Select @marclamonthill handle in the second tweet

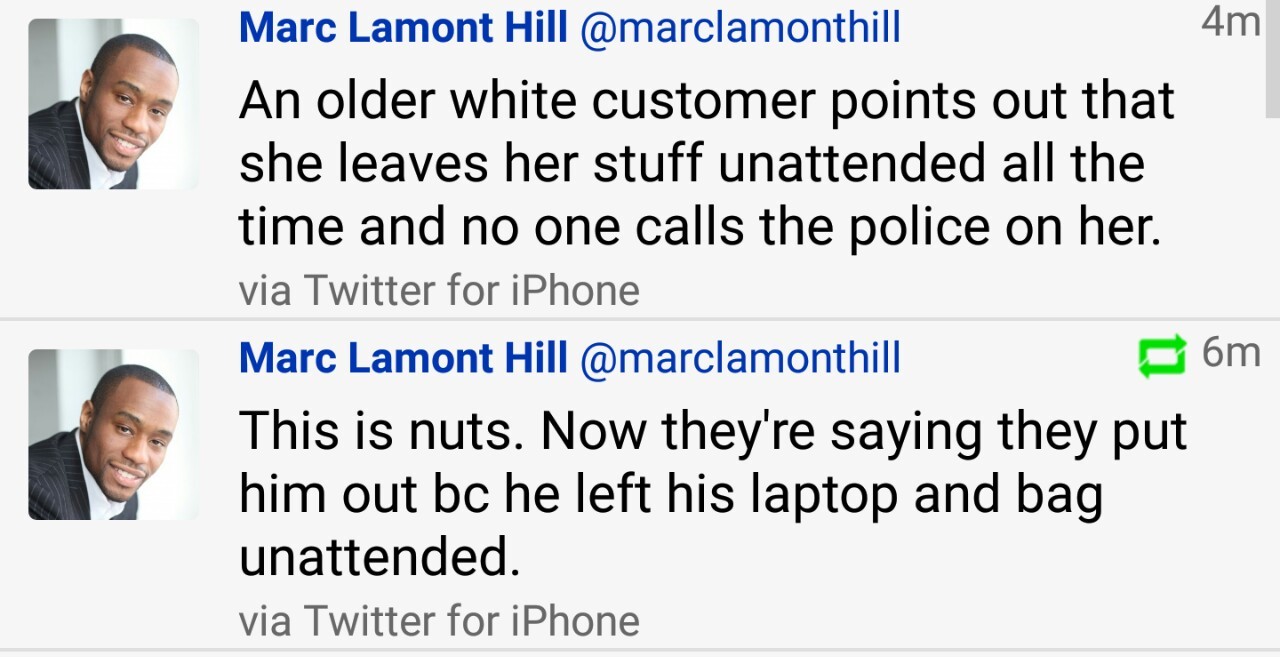(740, 358)
